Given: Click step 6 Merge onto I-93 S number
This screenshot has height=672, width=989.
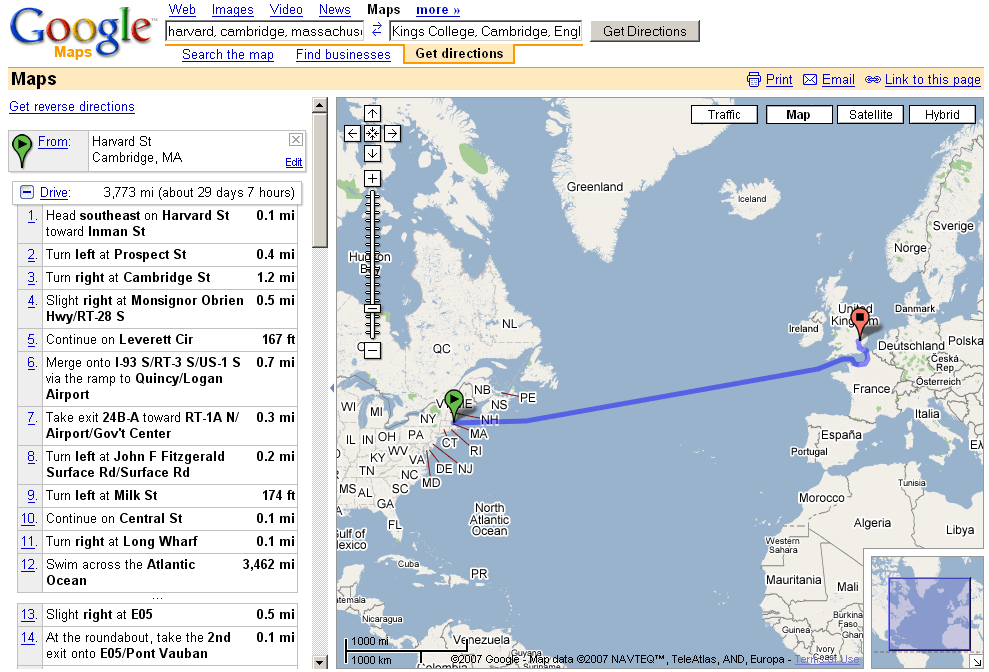Looking at the screenshot, I should point(32,362).
